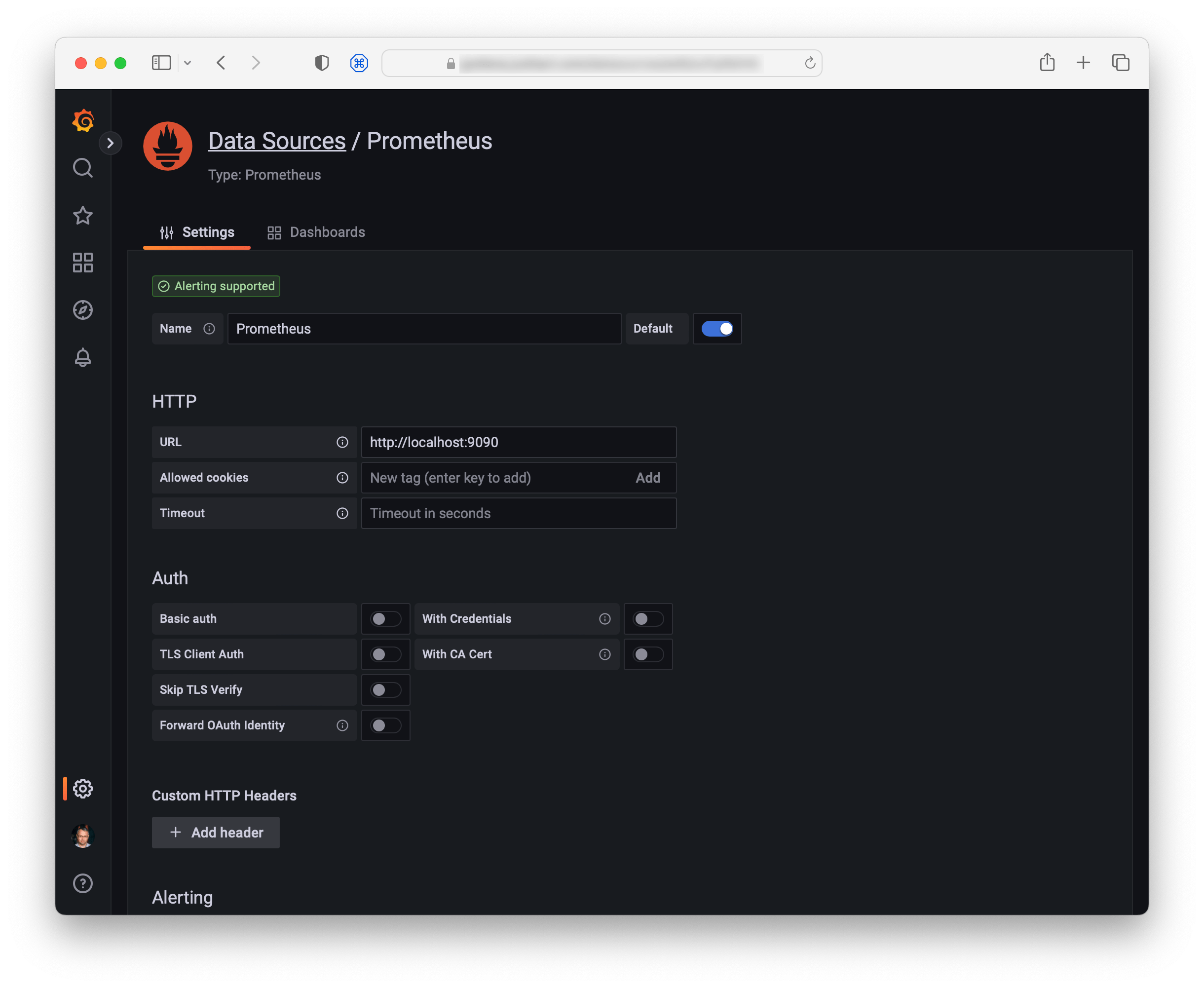This screenshot has height=988, width=1204.
Task: Open the Dashboards grid icon in sidebar
Action: pyautogui.click(x=83, y=263)
